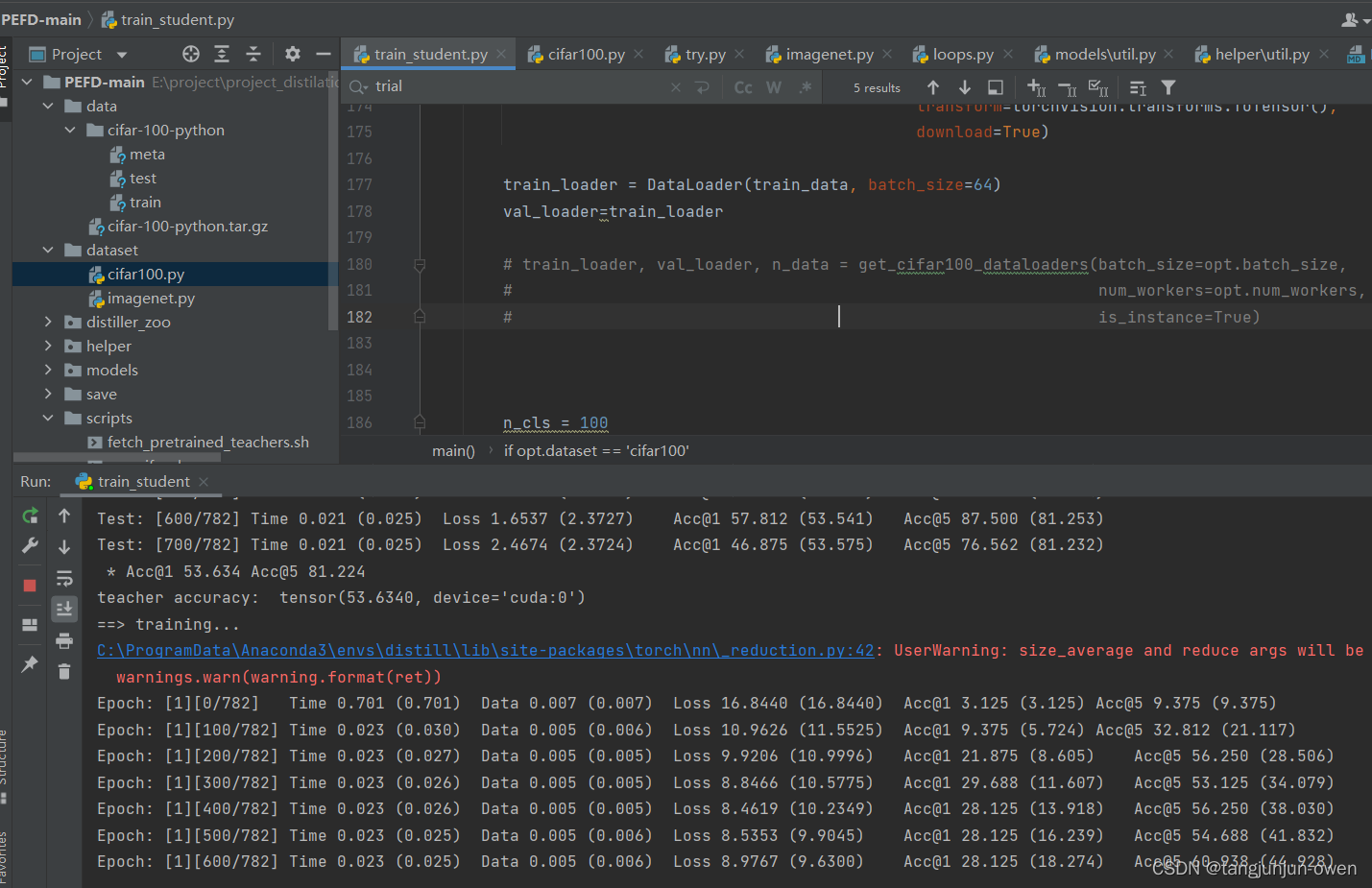The image size is (1372, 888).
Task: Switch to loops.py editor tab
Action: [962, 55]
